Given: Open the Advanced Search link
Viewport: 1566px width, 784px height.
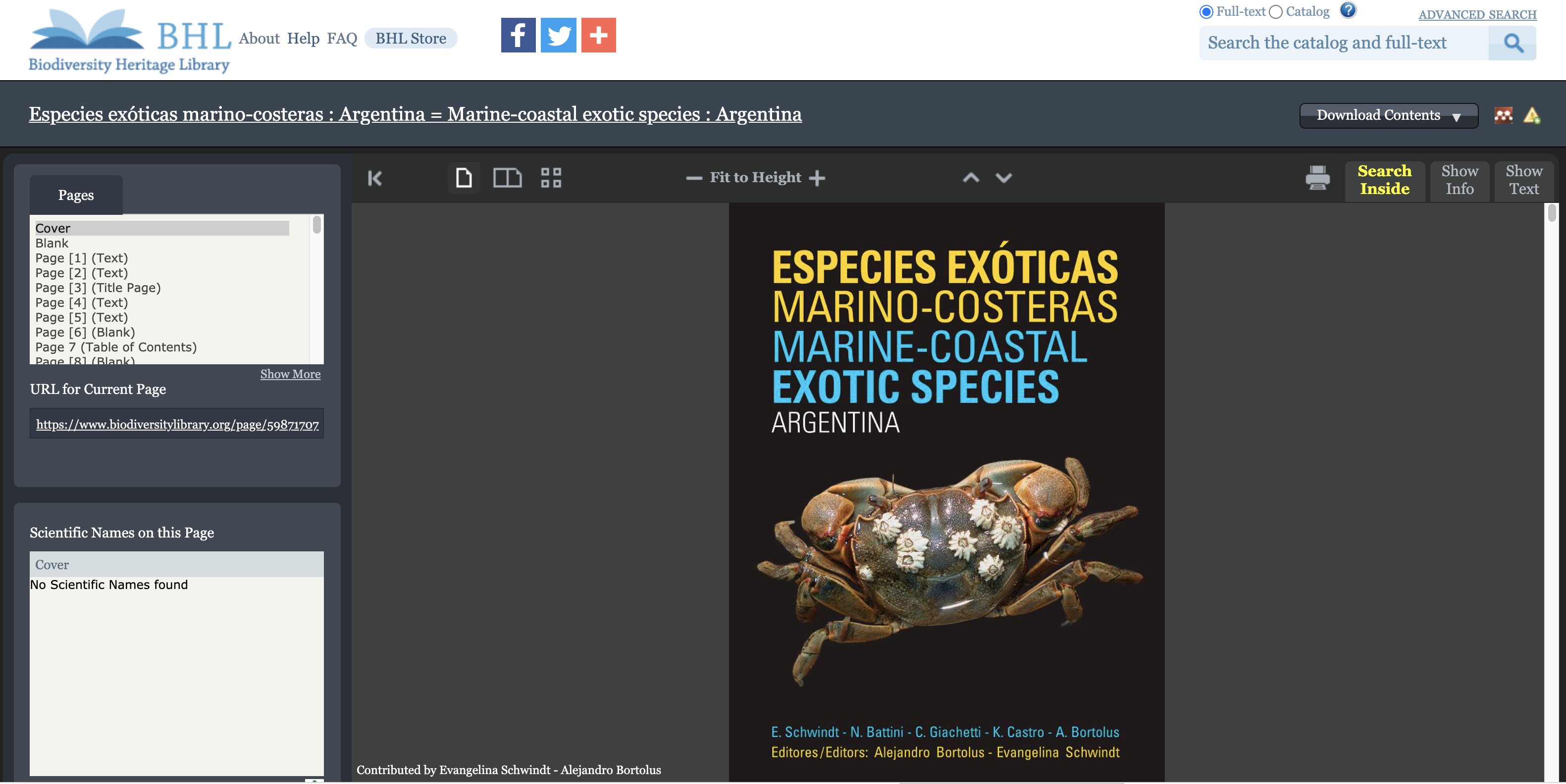Looking at the screenshot, I should click(x=1477, y=14).
